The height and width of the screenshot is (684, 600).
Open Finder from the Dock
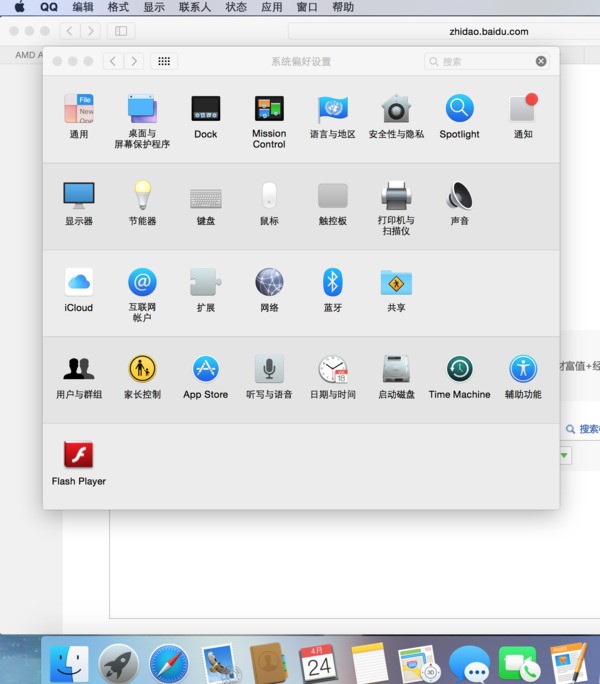(69, 664)
